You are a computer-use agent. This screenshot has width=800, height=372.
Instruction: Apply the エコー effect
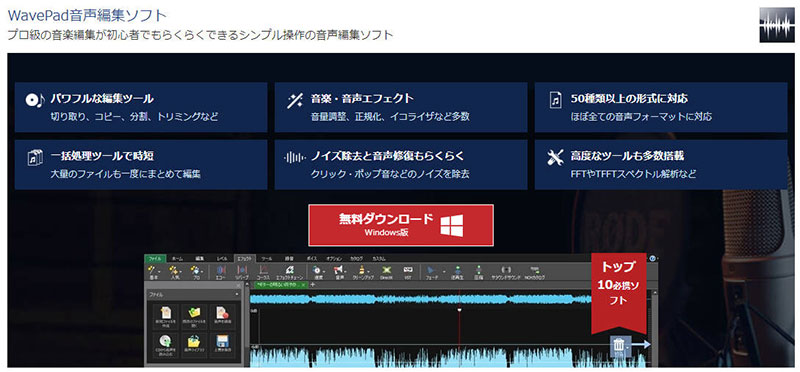coord(221,271)
